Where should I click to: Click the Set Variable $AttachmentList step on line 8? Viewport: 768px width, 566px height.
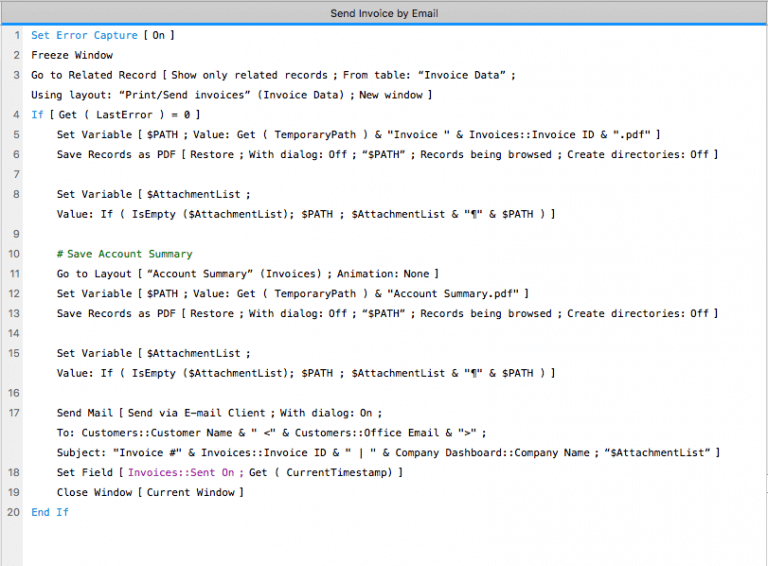153,194
